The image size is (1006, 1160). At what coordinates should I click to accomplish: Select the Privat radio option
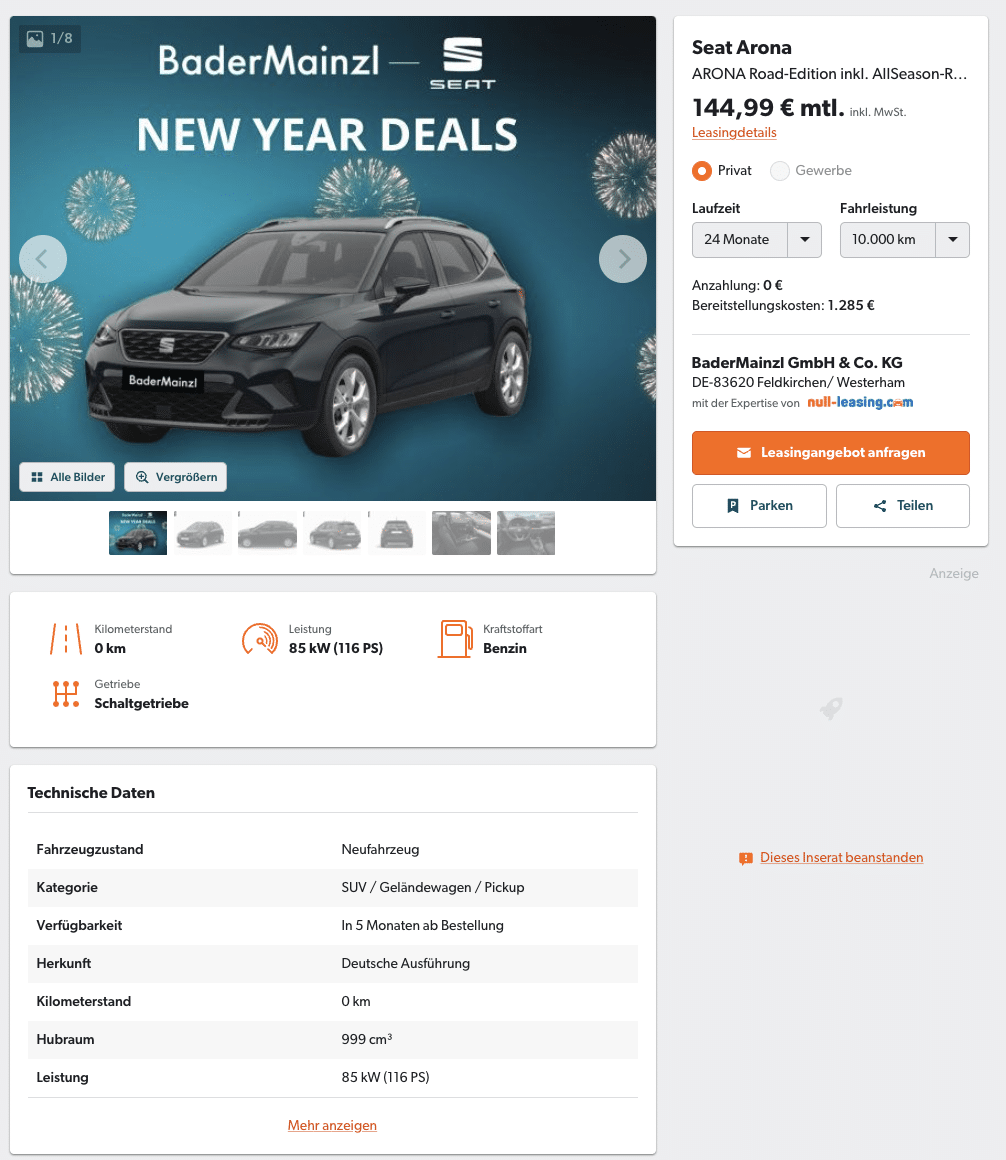pos(702,171)
